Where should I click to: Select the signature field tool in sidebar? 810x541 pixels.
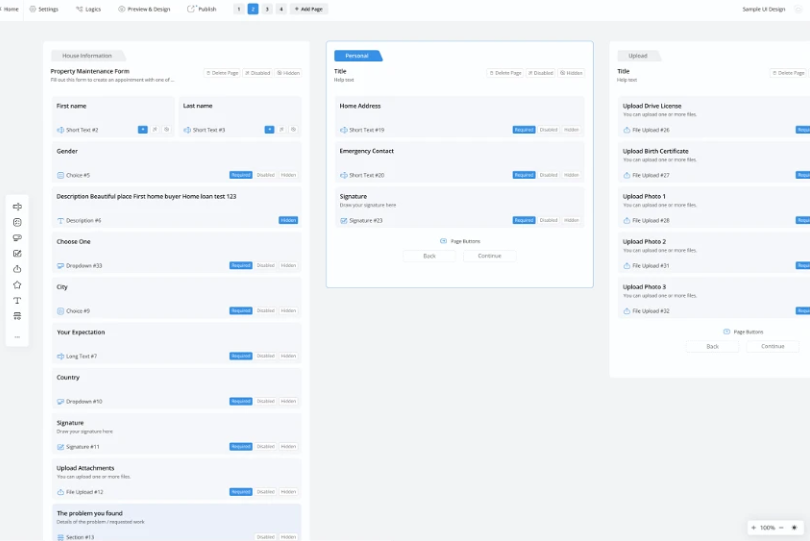[17, 253]
